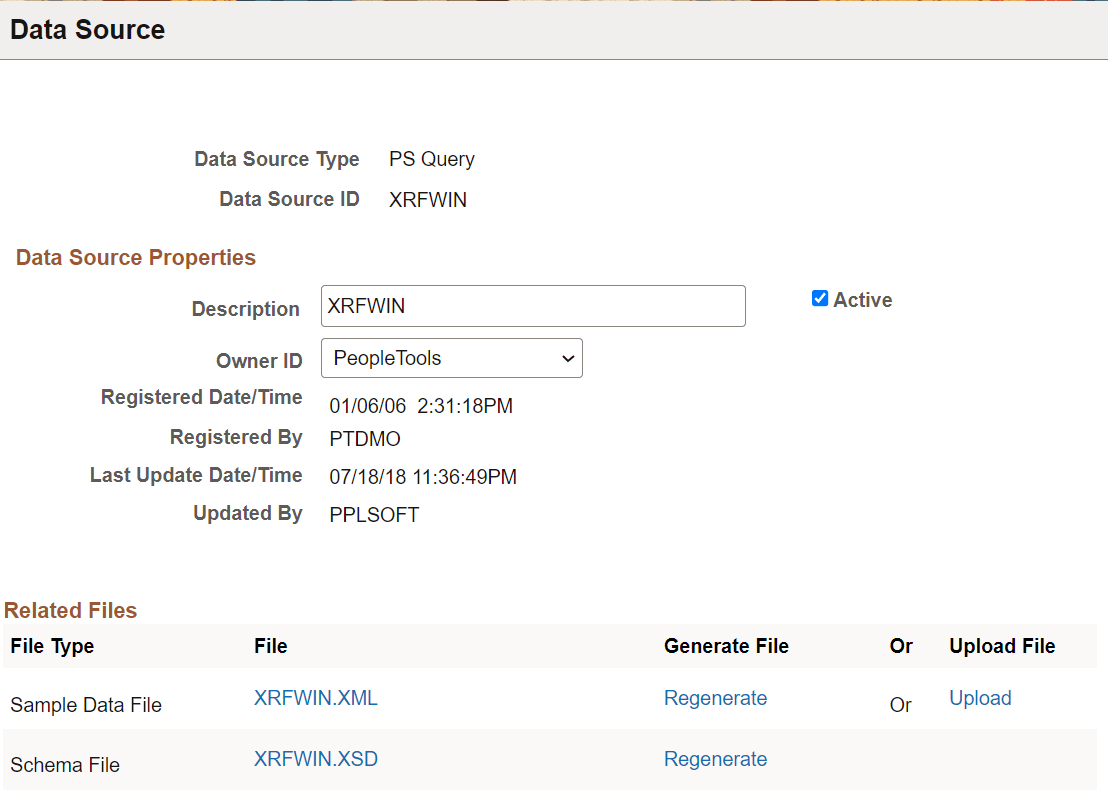1108x799 pixels.
Task: Open the XRFWIN.XSD schema file
Action: pos(315,759)
